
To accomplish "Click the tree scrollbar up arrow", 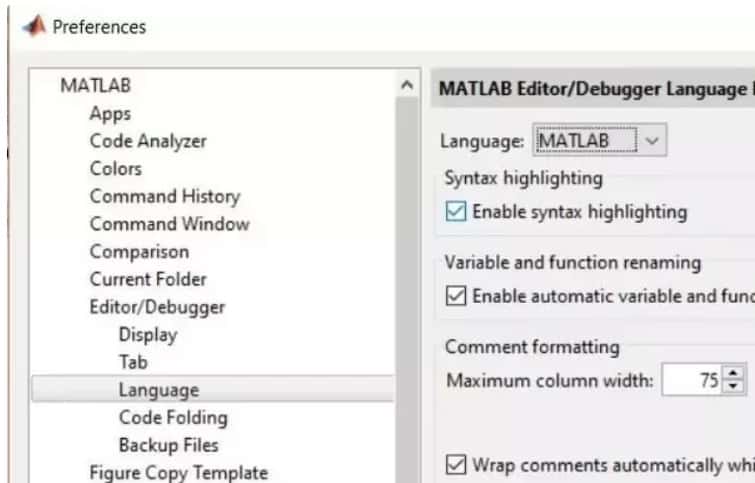I will [407, 85].
